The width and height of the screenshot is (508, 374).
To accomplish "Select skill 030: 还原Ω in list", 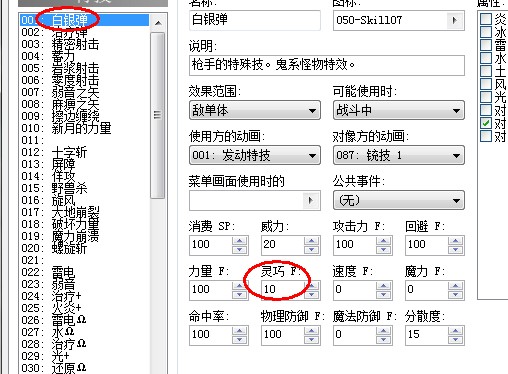I will pyautogui.click(x=84, y=368).
